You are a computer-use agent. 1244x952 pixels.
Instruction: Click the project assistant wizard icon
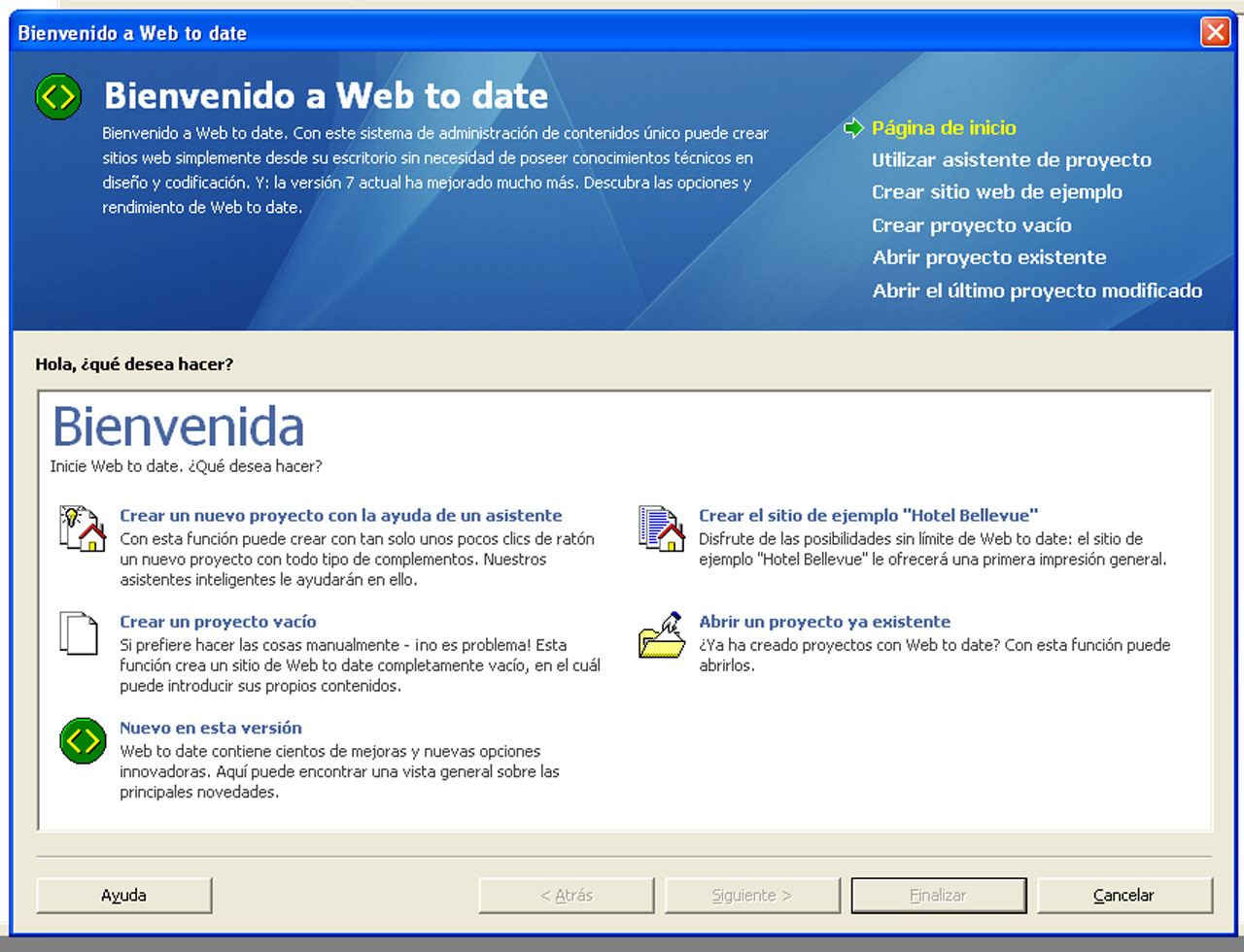[83, 528]
